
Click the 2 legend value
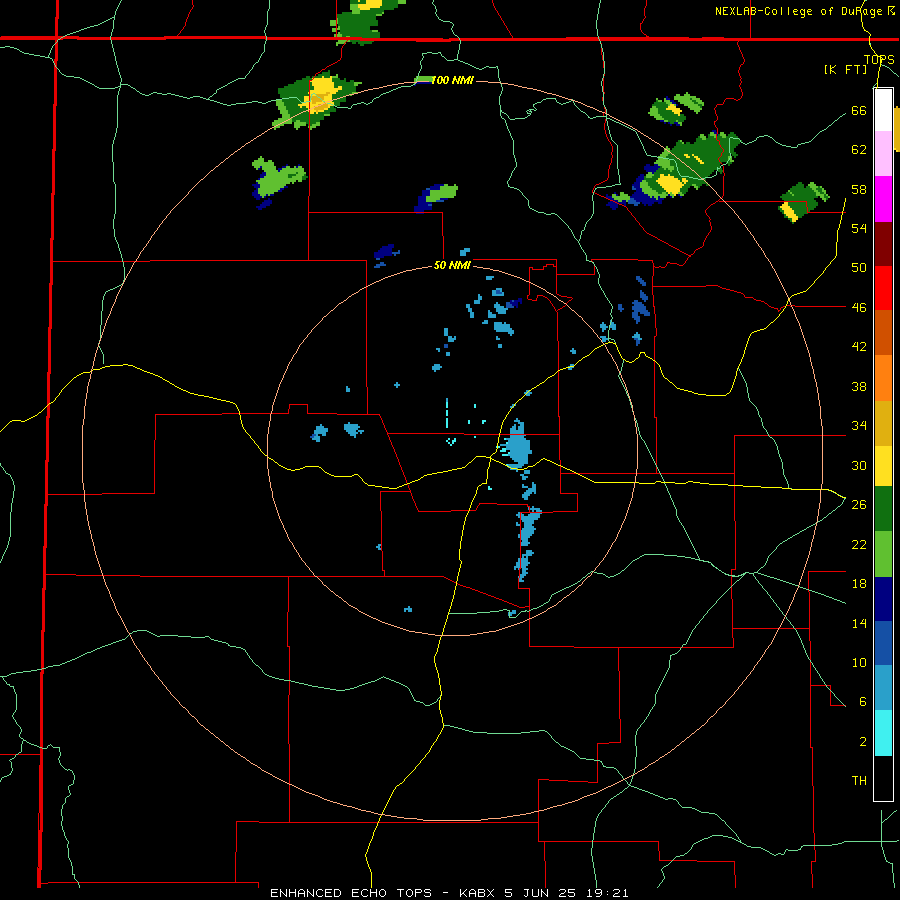point(863,742)
